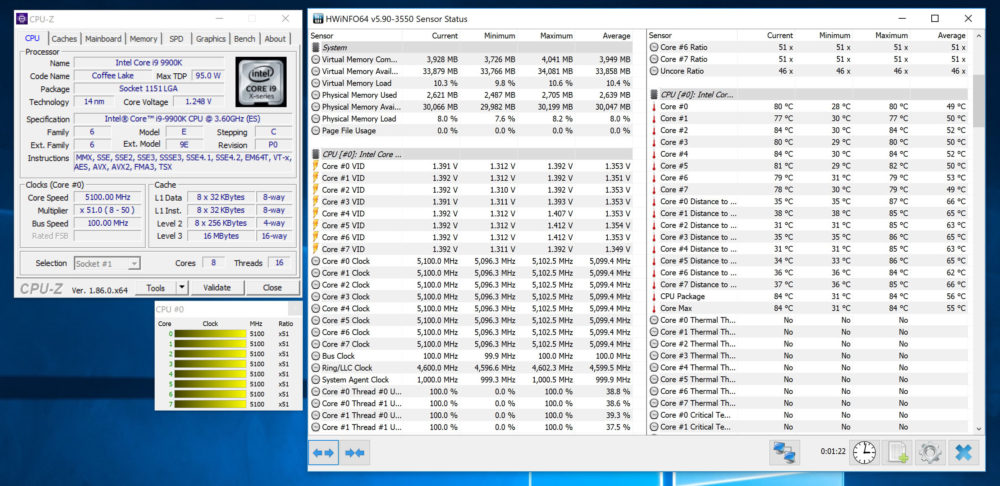Click the right-panel scrollbar up arrow
The width and height of the screenshot is (1000, 486).
pyautogui.click(x=979, y=36)
